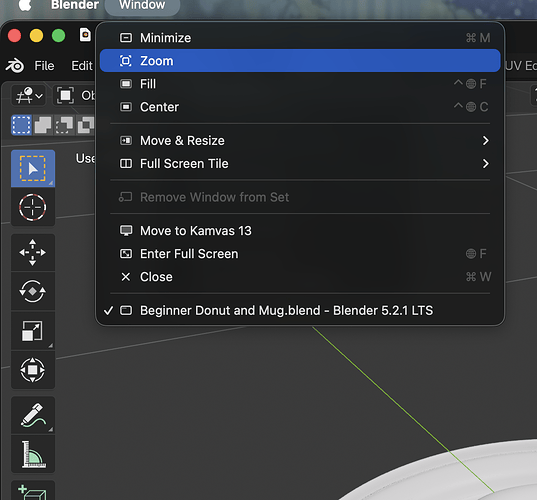
Task: Select the Select Box tool
Action: [x=33, y=168]
